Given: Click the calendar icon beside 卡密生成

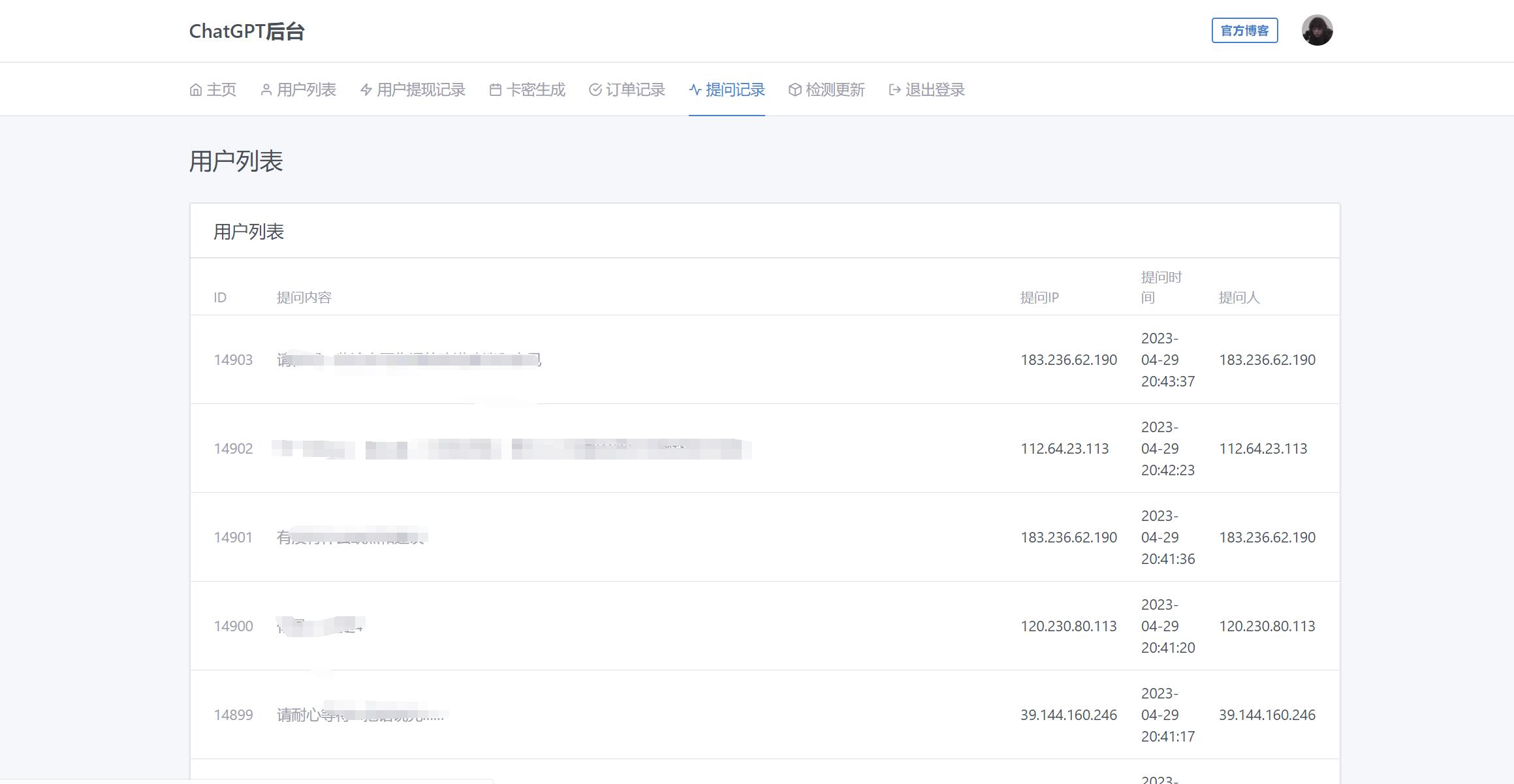Looking at the screenshot, I should 496,90.
